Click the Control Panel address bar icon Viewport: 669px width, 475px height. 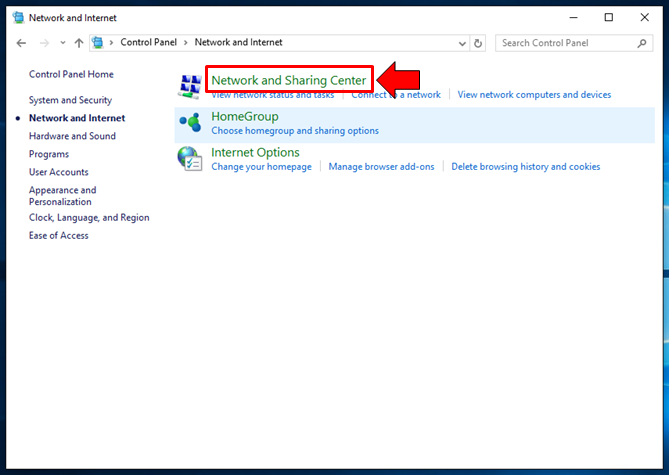pyautogui.click(x=99, y=43)
